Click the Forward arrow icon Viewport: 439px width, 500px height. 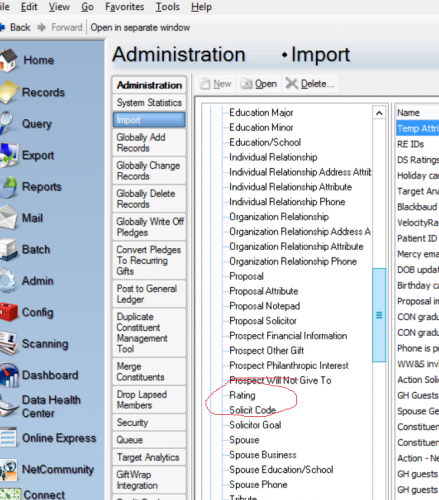pos(42,27)
